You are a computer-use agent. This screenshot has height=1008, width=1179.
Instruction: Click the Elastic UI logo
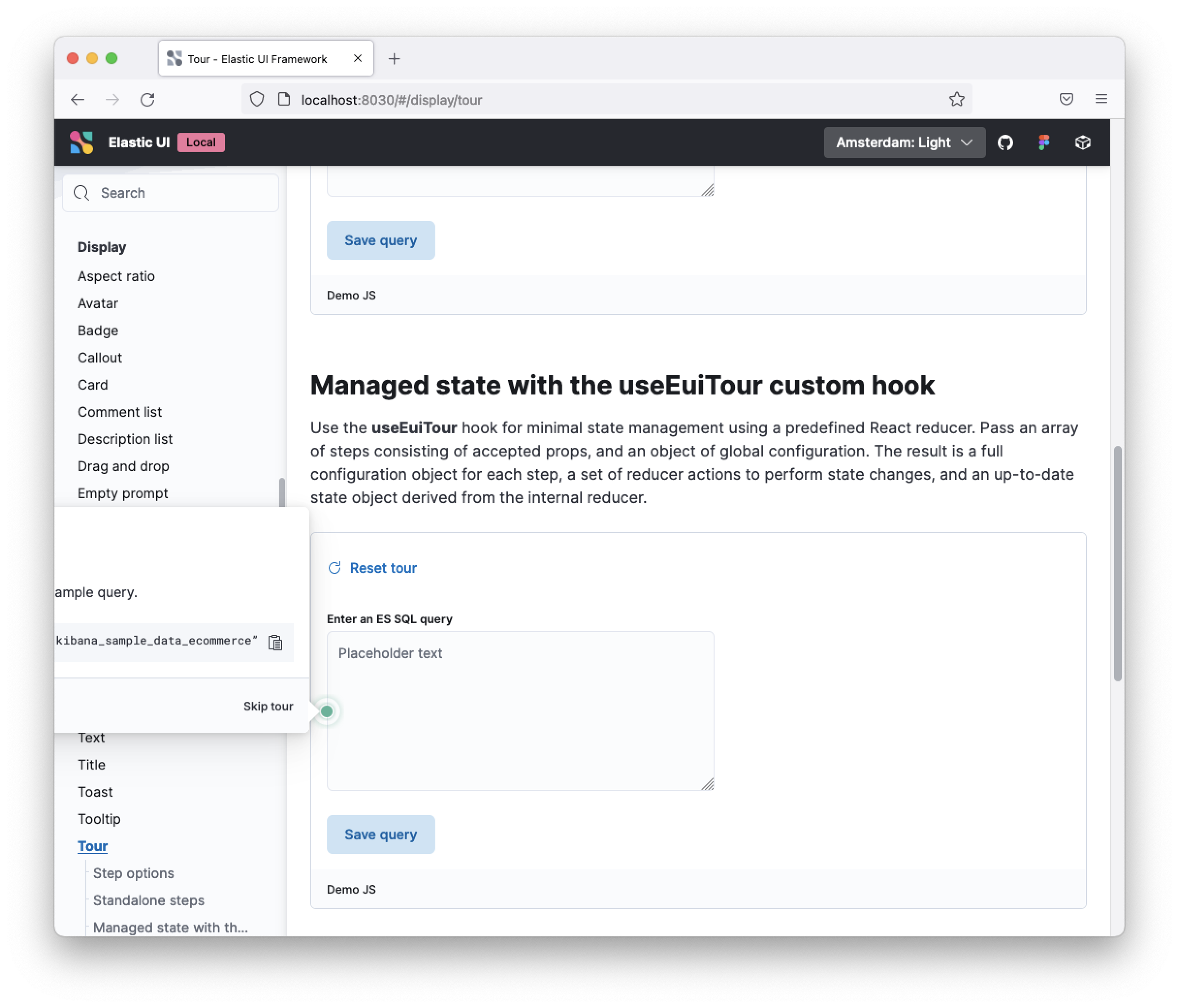pyautogui.click(x=81, y=142)
